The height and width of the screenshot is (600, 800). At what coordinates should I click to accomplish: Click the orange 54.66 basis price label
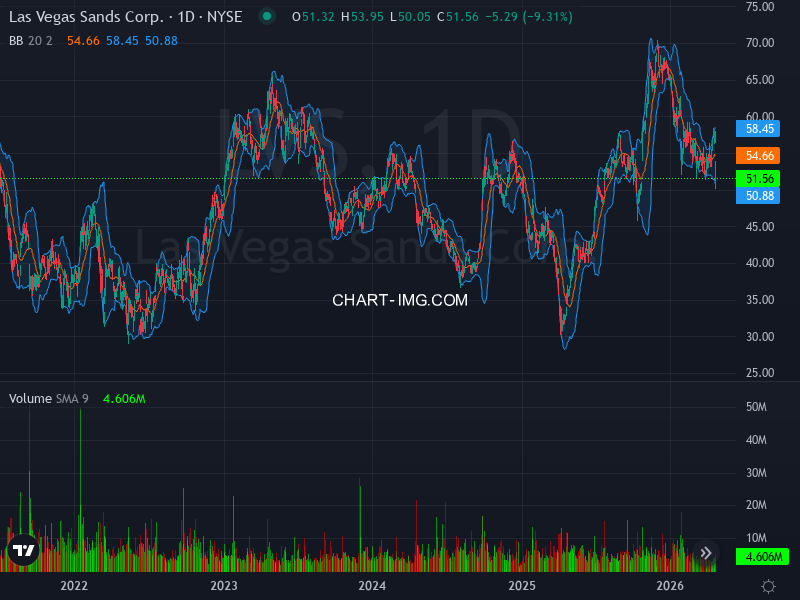pyautogui.click(x=758, y=156)
